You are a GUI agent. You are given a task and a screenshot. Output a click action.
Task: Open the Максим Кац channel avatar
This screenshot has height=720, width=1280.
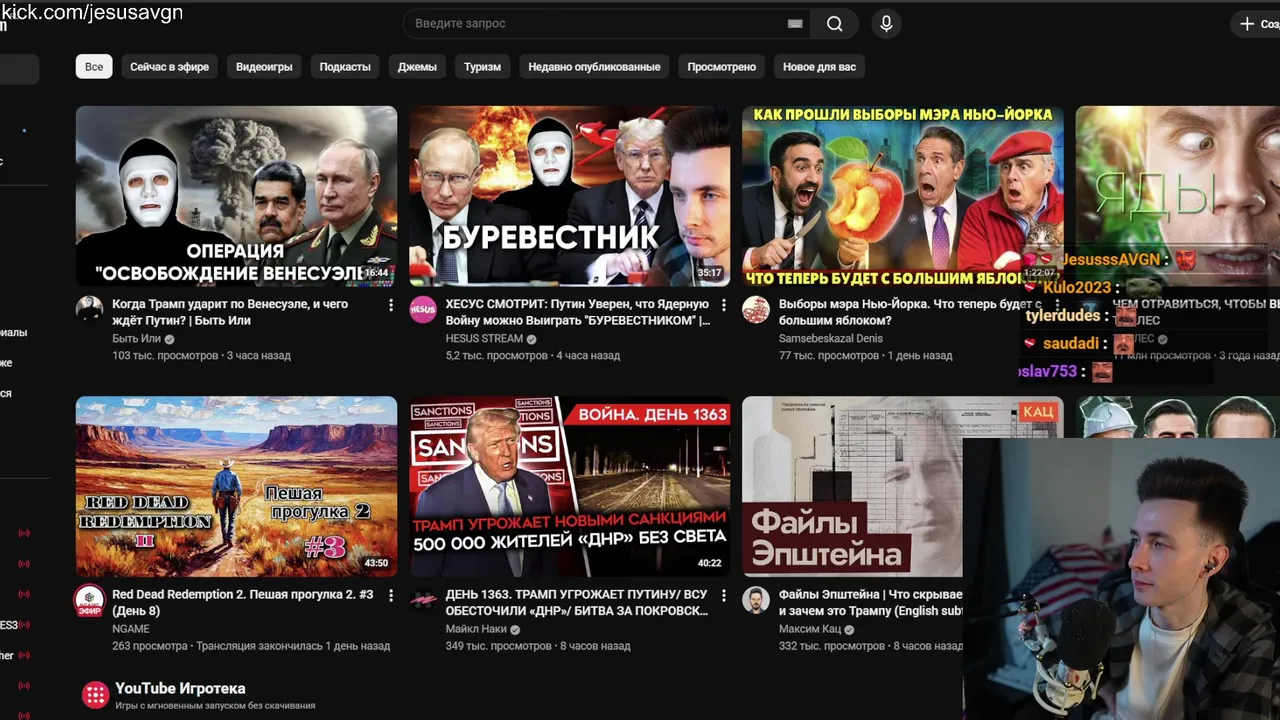[756, 600]
